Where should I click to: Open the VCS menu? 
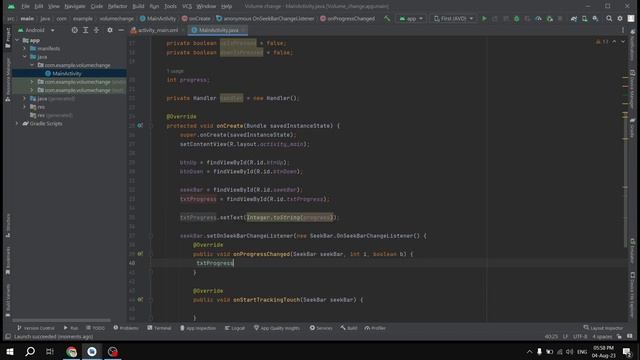(187, 6)
